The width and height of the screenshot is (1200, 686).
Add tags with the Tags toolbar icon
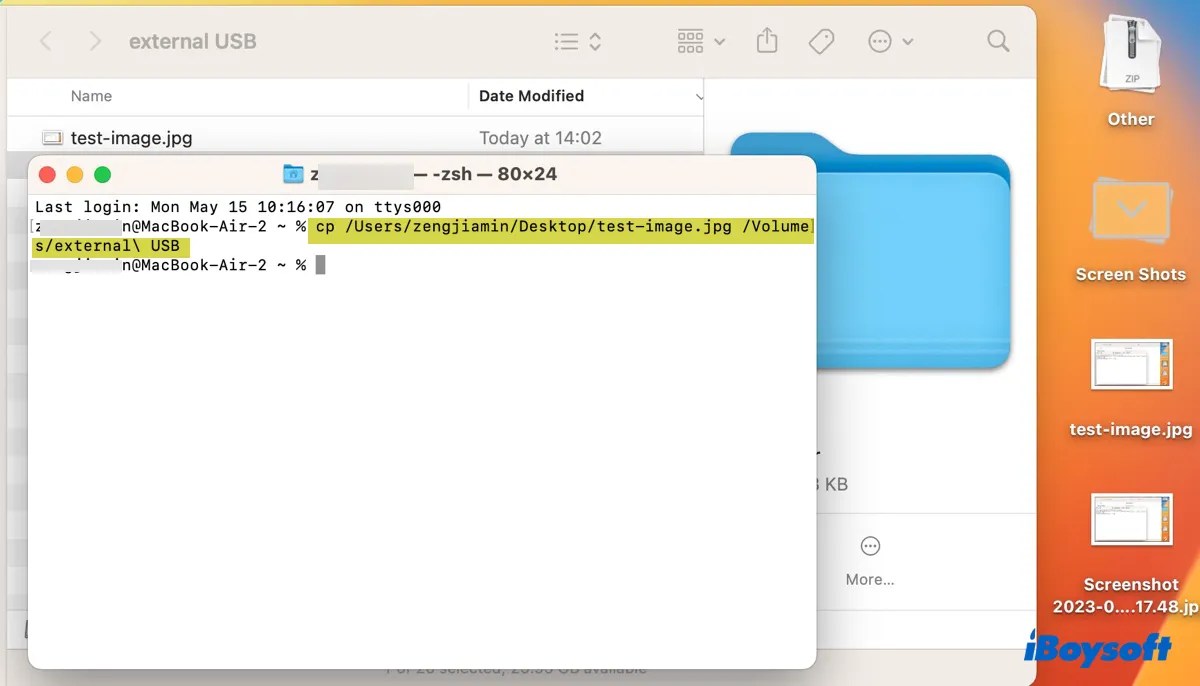tap(822, 41)
